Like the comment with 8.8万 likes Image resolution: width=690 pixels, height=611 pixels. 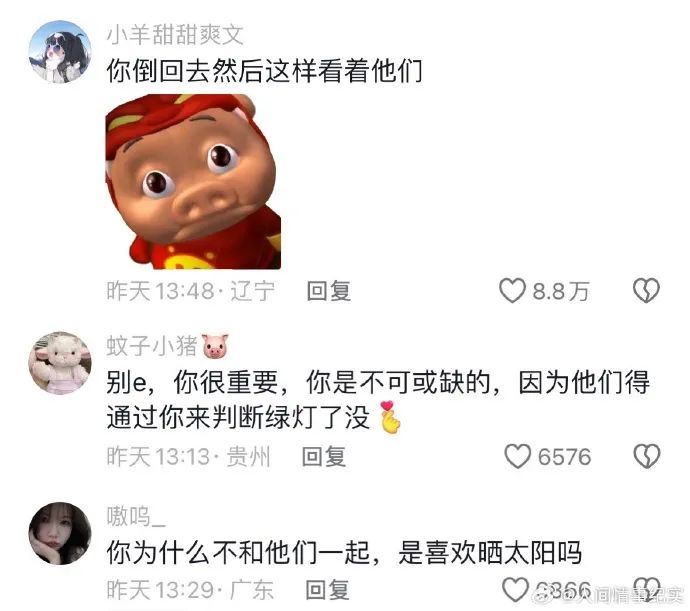pos(512,291)
